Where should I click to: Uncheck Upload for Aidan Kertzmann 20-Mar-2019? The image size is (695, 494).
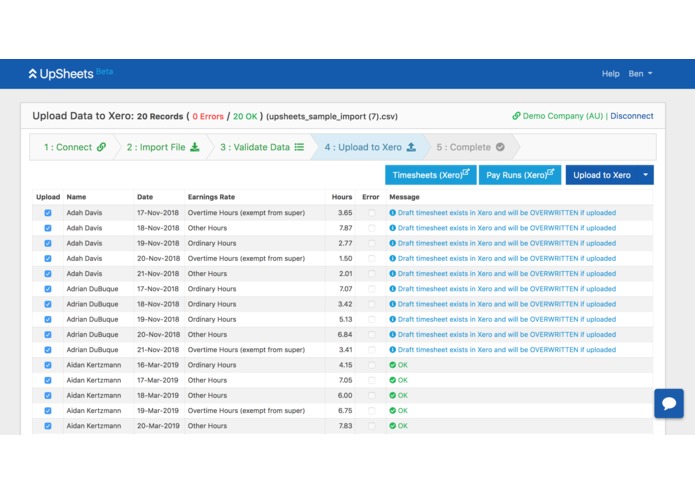click(48, 426)
